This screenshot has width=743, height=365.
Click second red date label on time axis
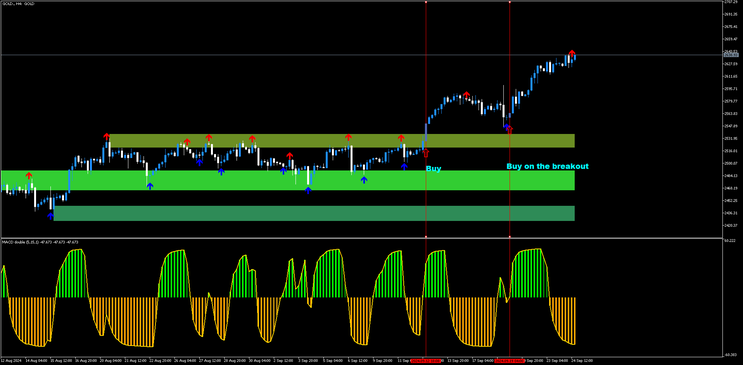point(509,361)
